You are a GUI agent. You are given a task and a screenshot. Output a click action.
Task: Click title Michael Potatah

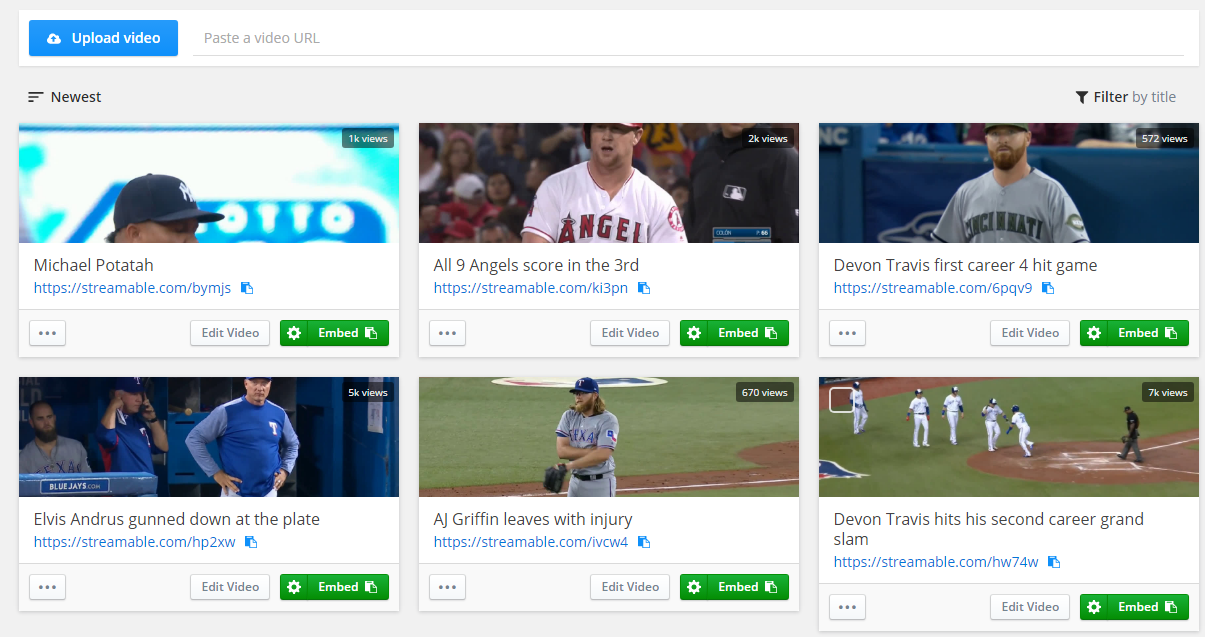94,265
